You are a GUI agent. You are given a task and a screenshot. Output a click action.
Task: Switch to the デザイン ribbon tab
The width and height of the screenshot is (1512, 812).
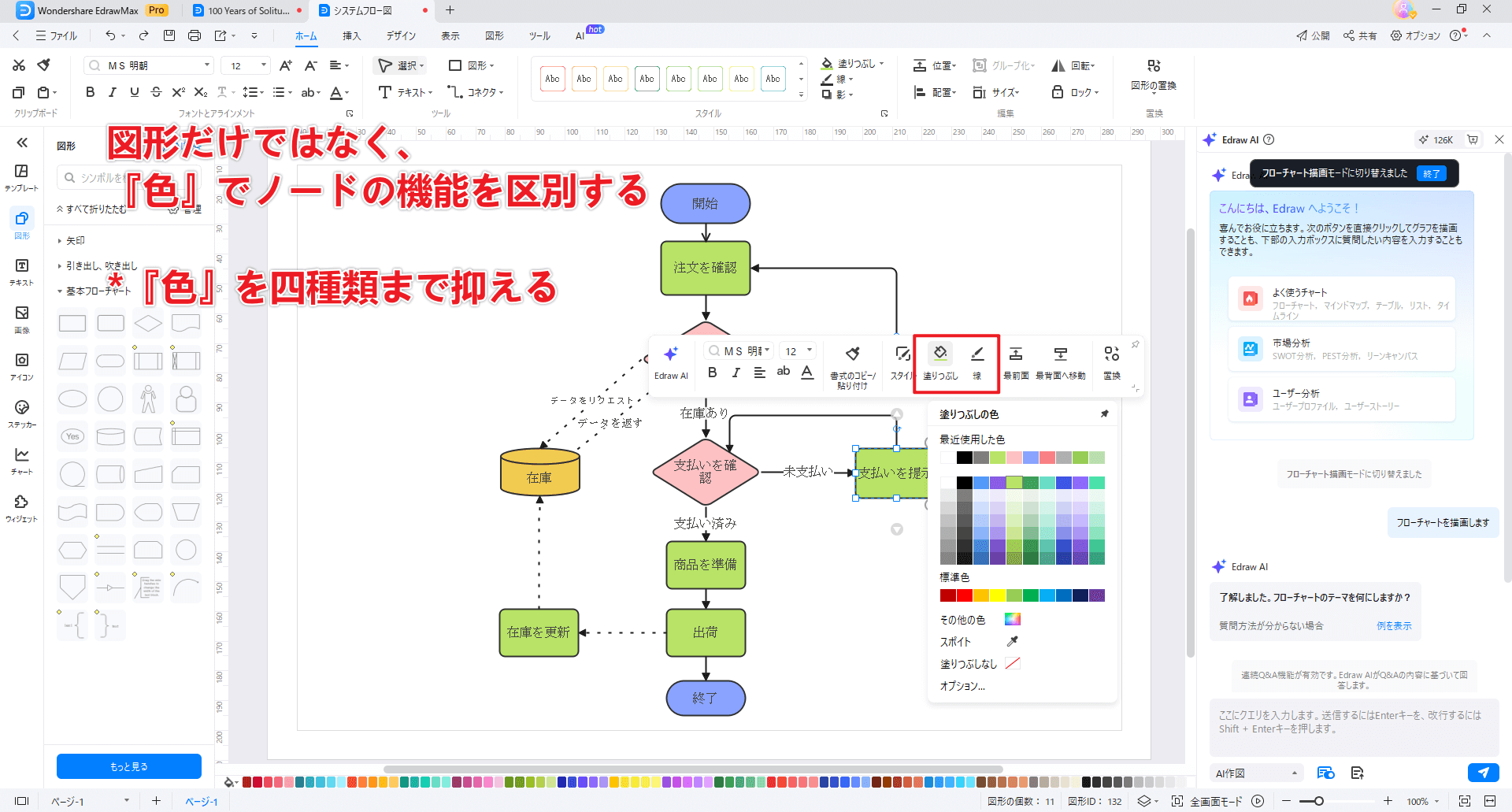coord(401,35)
